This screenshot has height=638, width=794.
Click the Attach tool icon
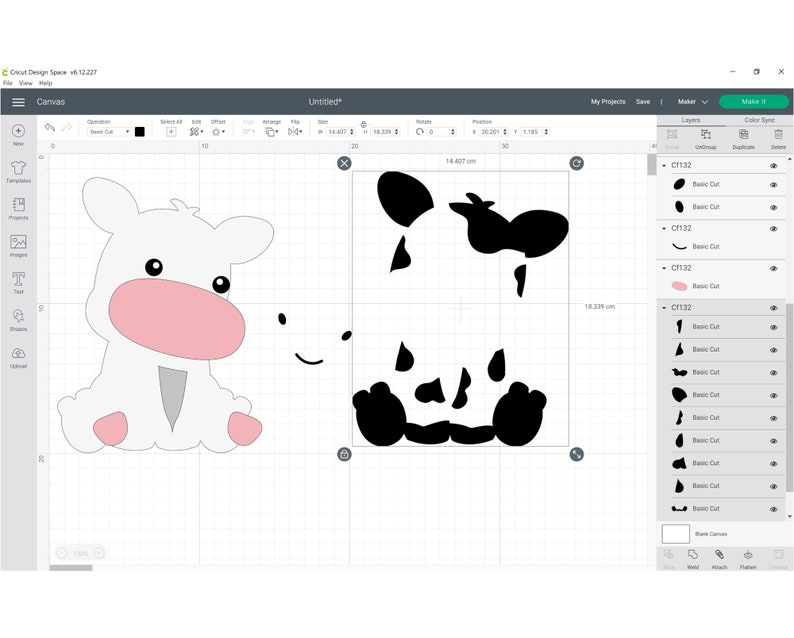click(719, 555)
